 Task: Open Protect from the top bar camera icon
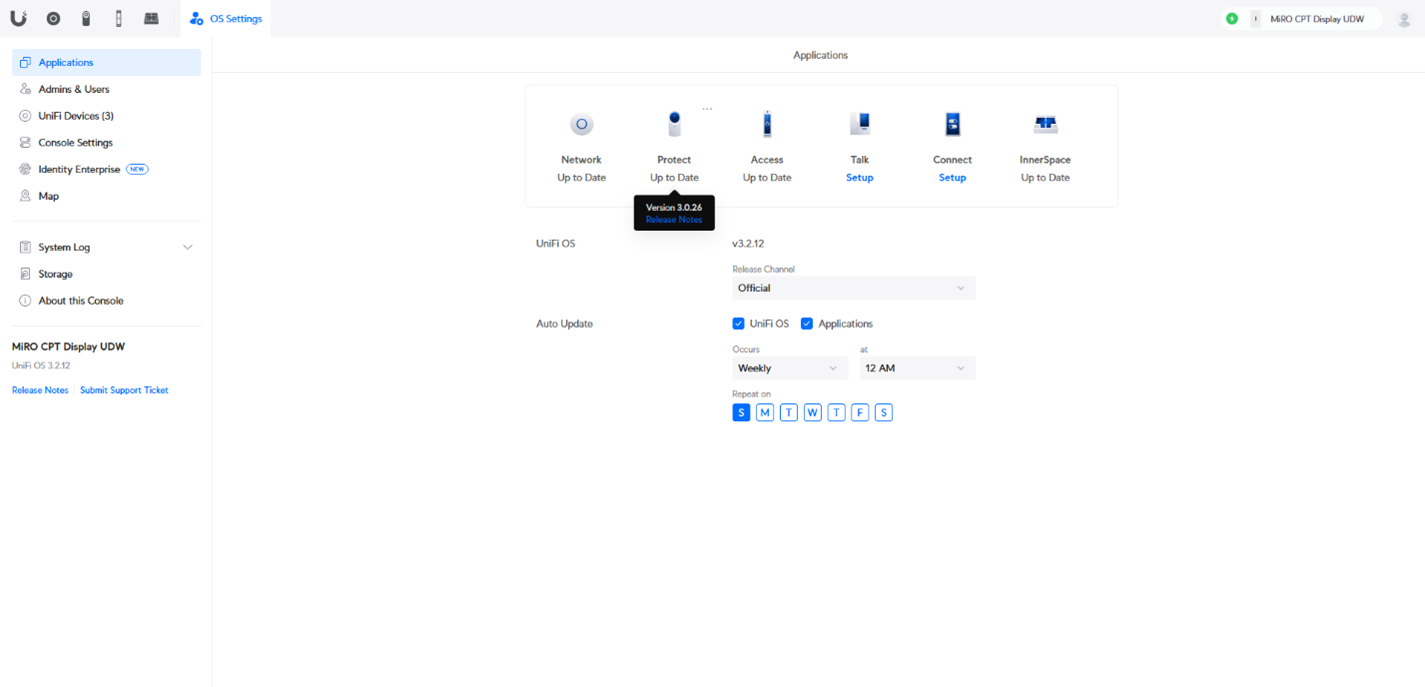pos(86,18)
